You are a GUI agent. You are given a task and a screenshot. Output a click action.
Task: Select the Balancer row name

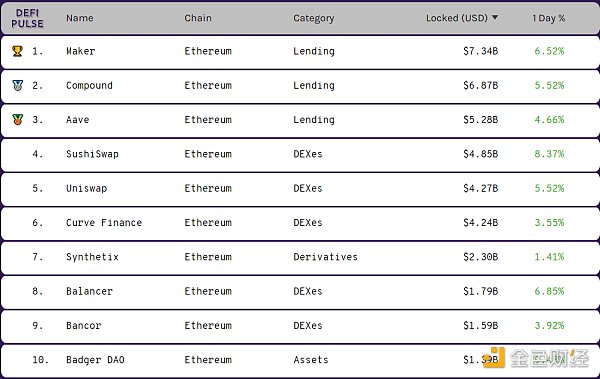click(89, 291)
